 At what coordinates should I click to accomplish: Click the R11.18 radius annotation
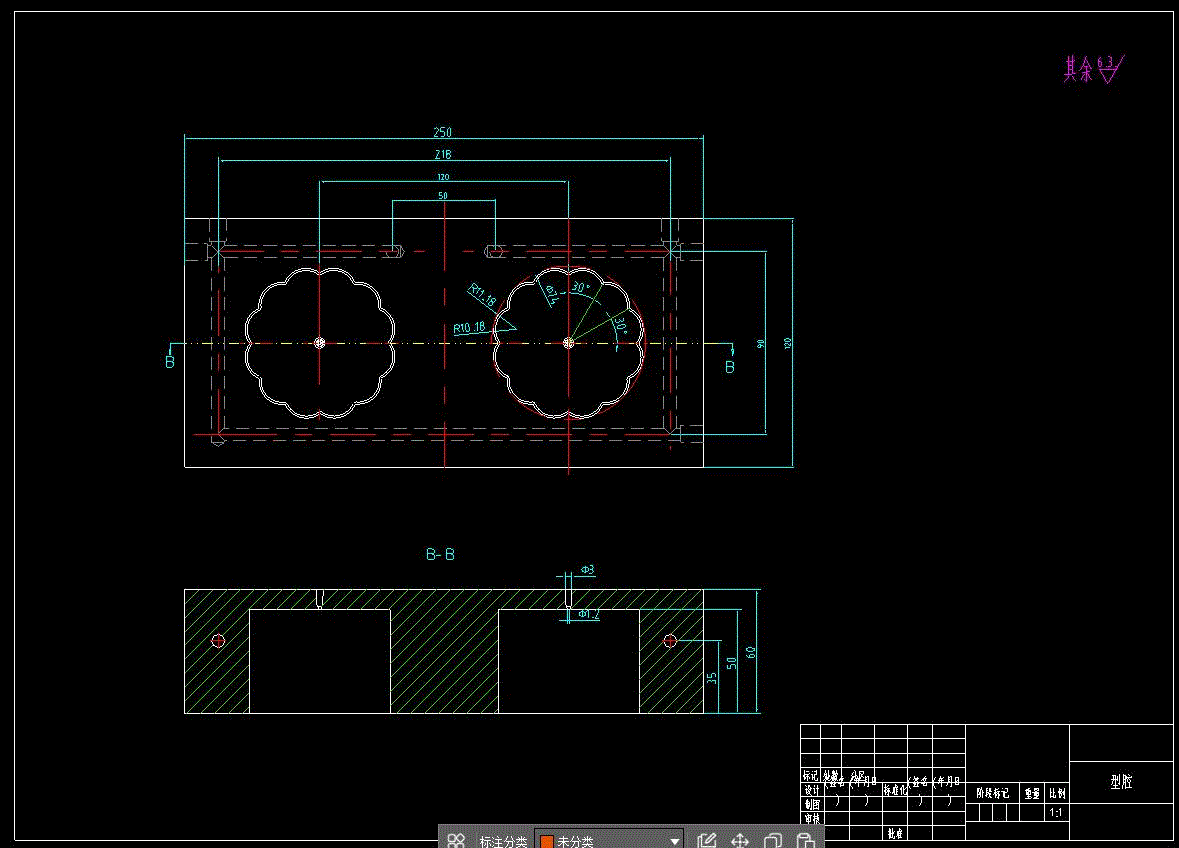point(482,295)
